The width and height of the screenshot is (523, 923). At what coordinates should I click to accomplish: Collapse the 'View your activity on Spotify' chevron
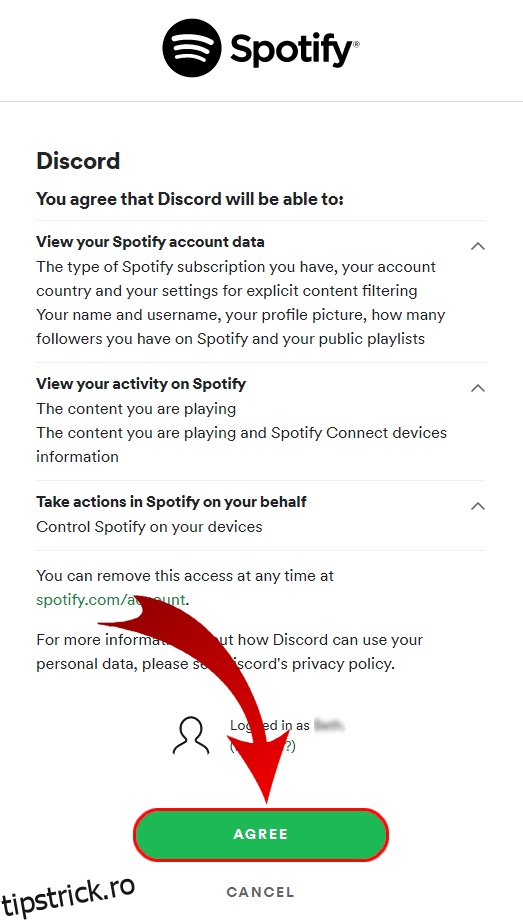point(478,387)
